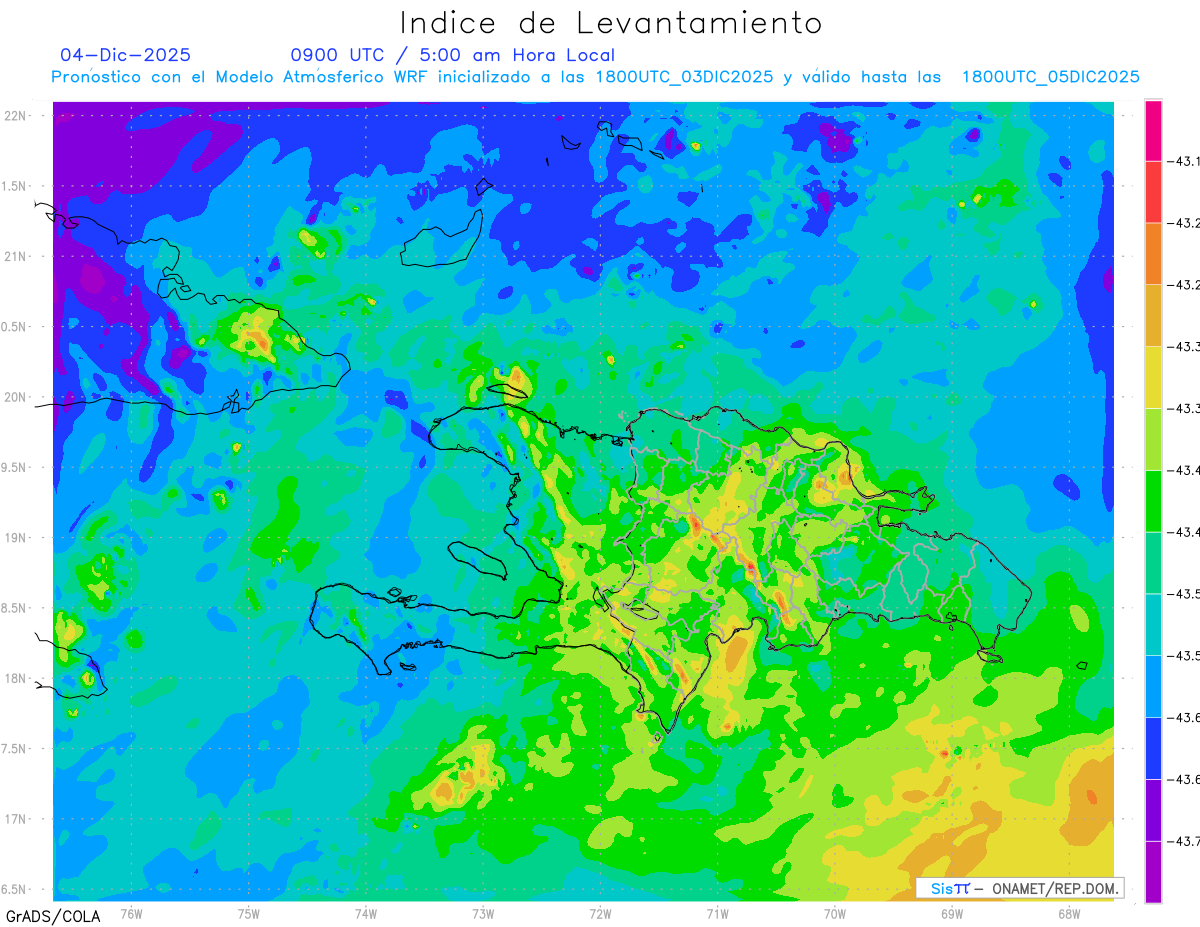This screenshot has width=1200, height=927.
Task: Click the '73W' longitude label
Action: (483, 913)
